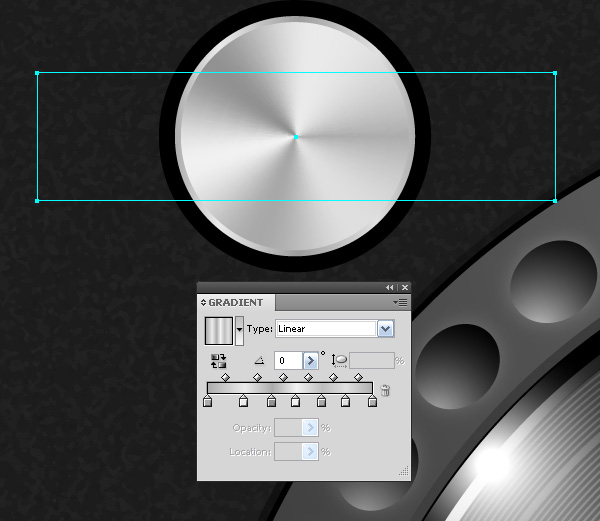600x521 pixels.
Task: Click the top-left selection handle of rectangle
Action: tap(37, 73)
